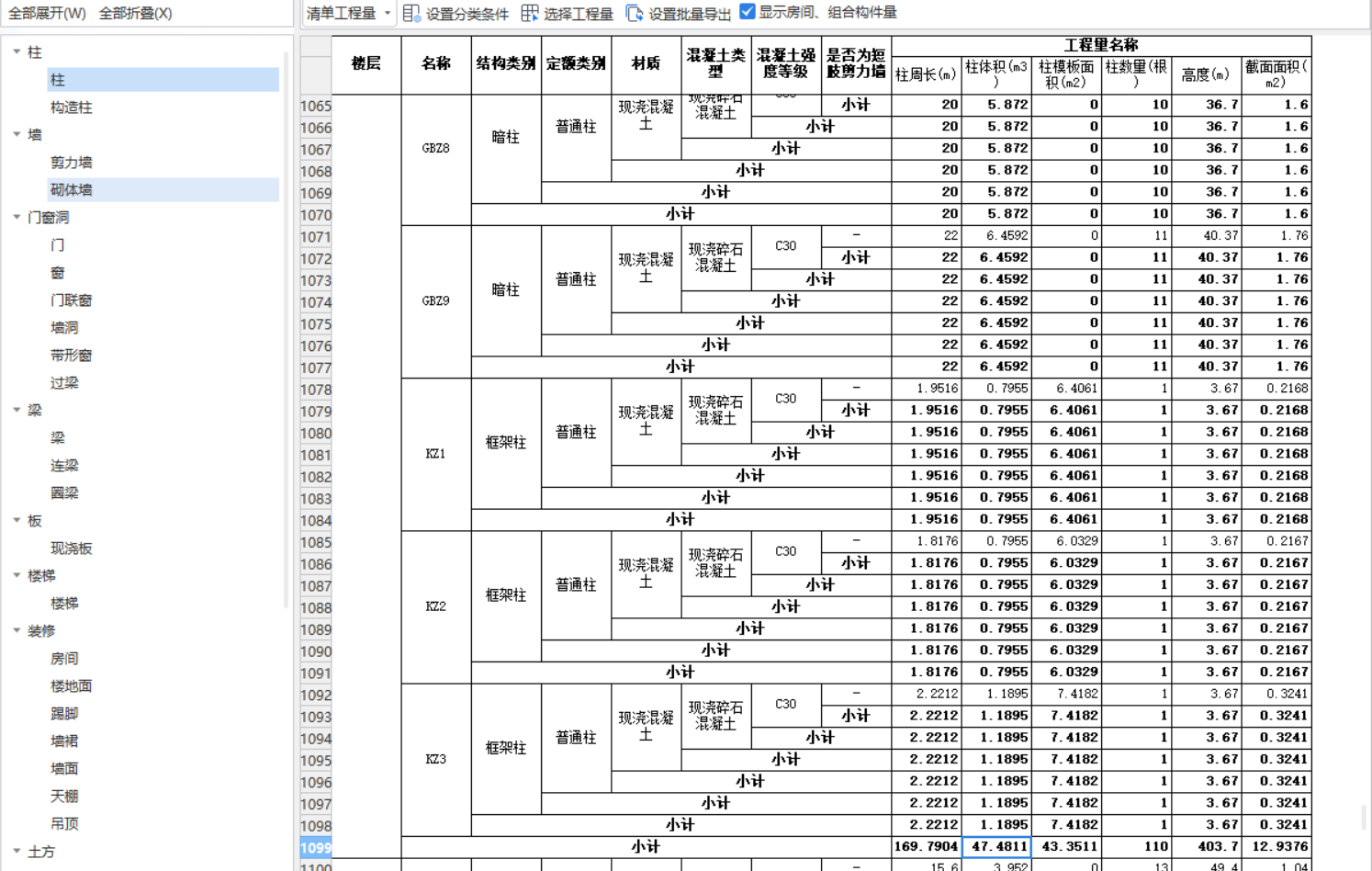Click the 楼层 column header

[366, 64]
